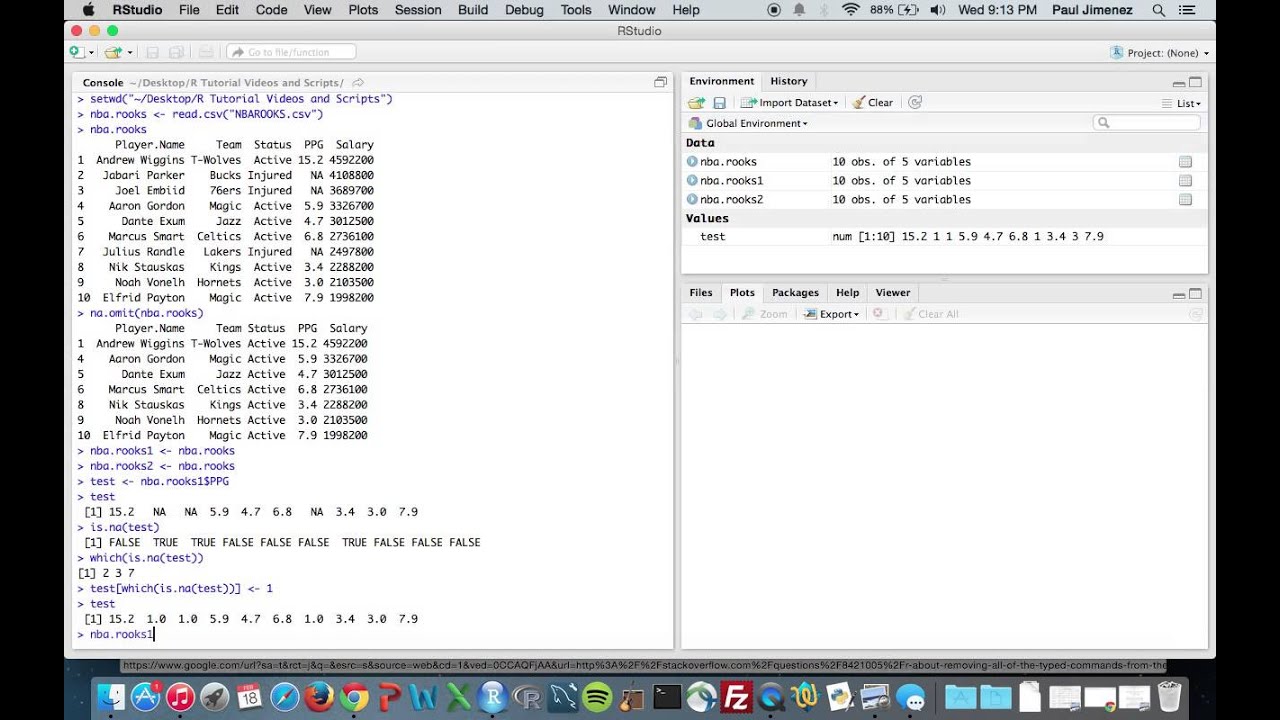This screenshot has height=720, width=1280.
Task: Open the List view dropdown
Action: pos(1182,103)
